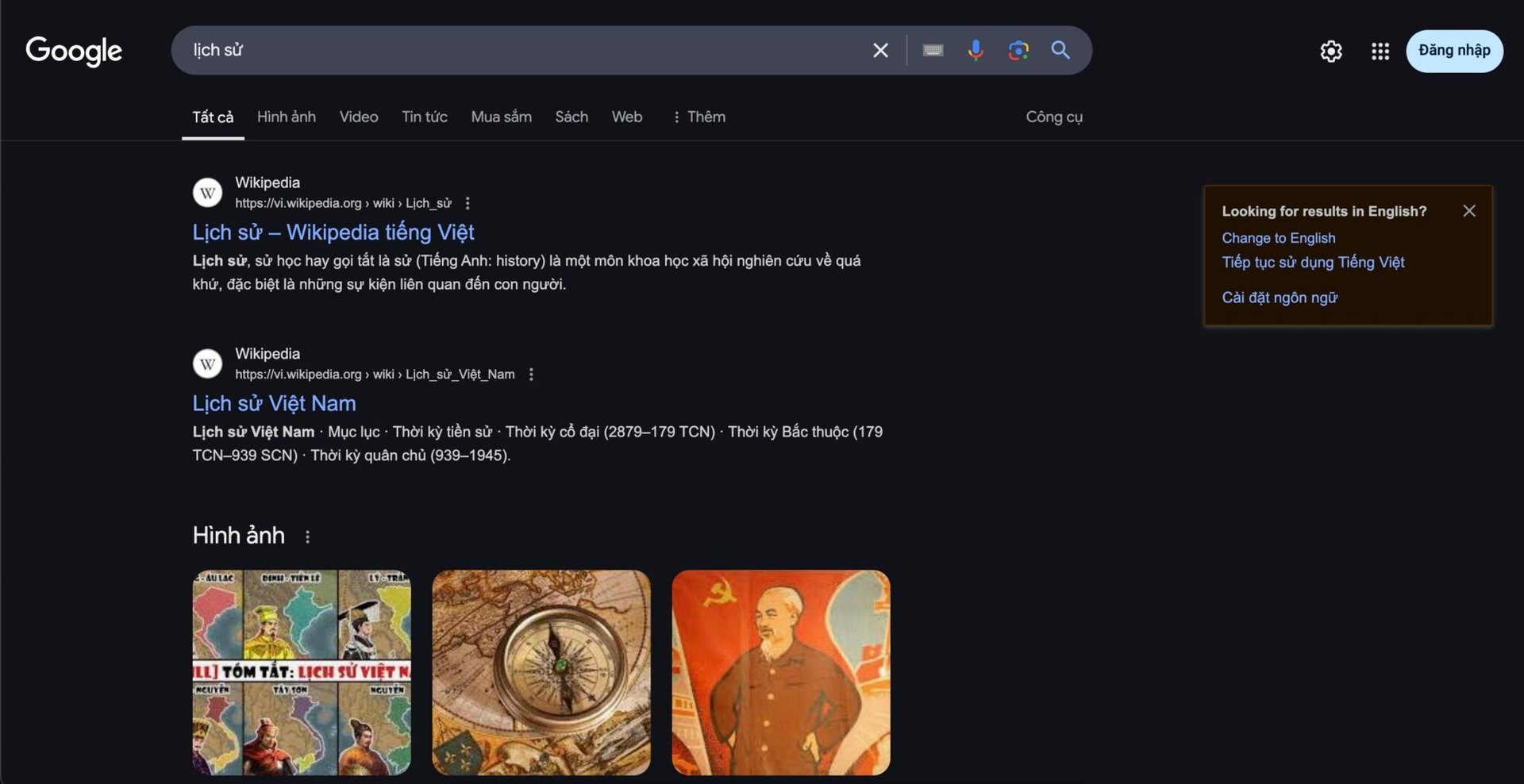
Task: Open Công cụ search tools
Action: pos(1053,117)
